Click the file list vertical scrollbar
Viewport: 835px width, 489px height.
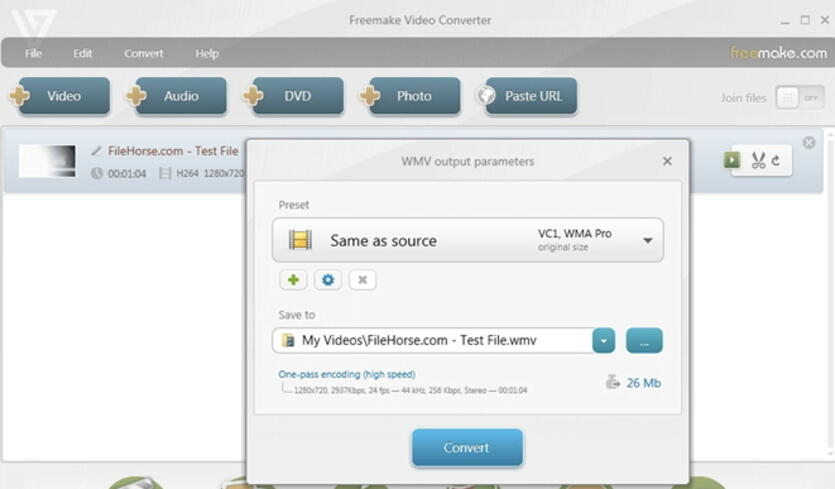(829, 293)
